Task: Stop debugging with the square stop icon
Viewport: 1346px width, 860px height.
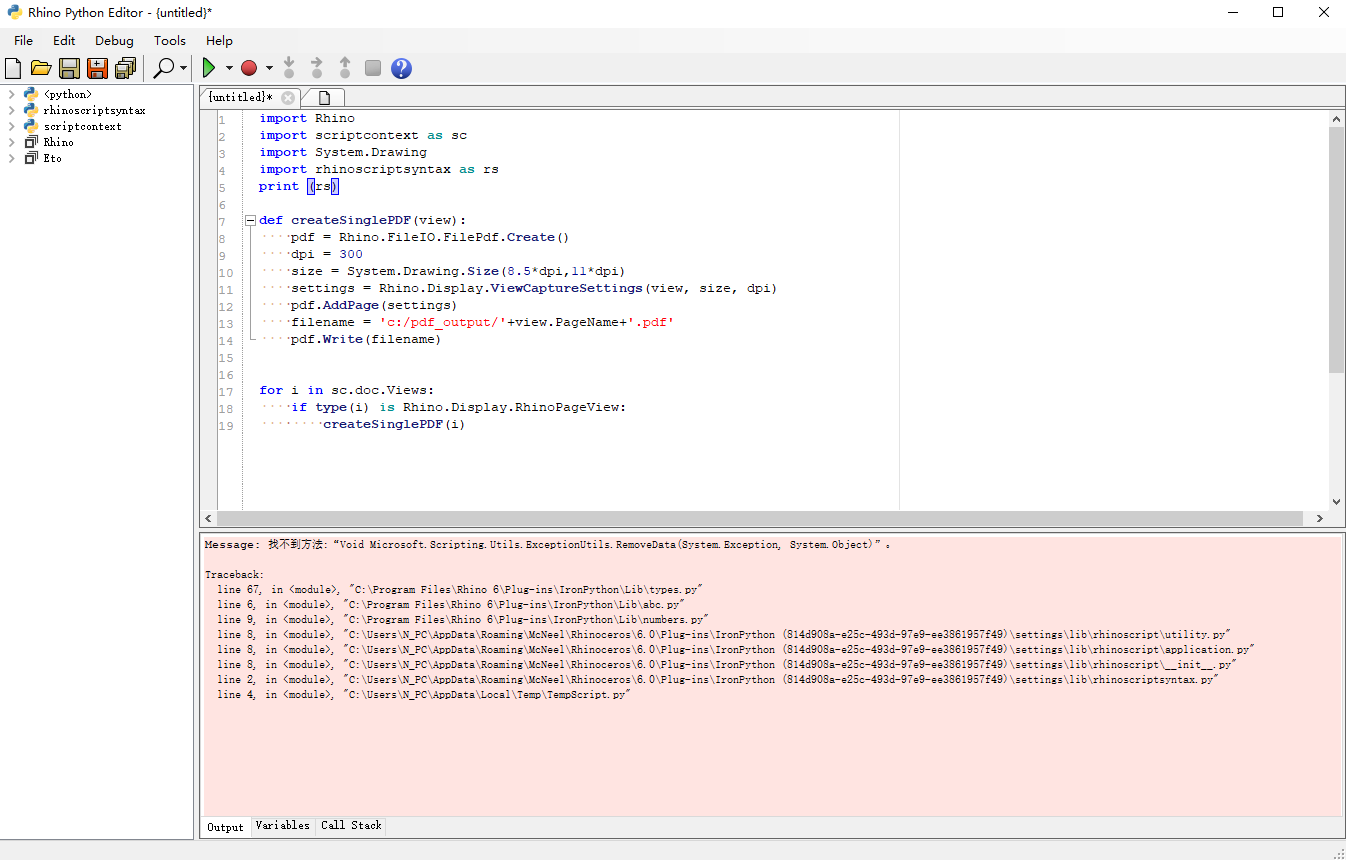Action: pos(373,68)
